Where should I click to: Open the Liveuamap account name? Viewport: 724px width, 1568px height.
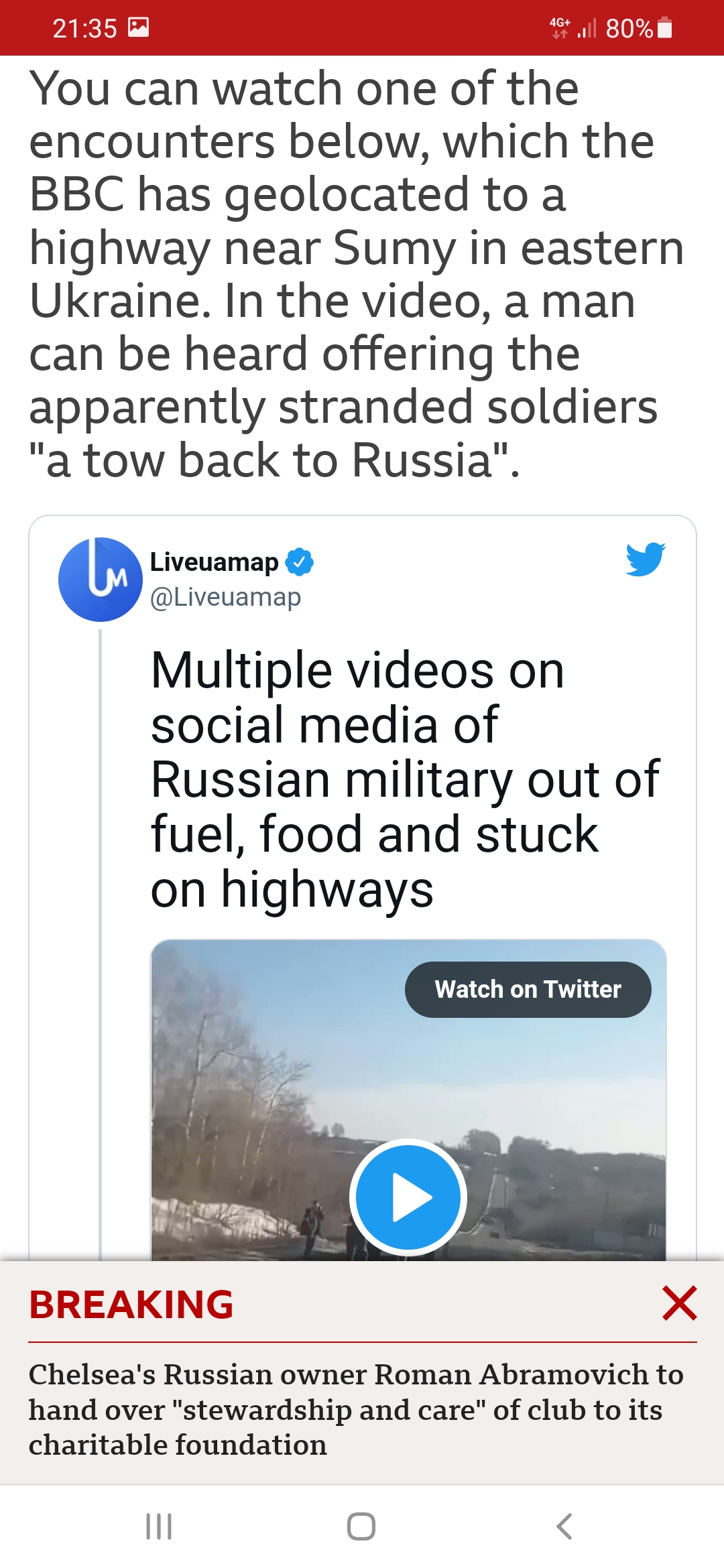pyautogui.click(x=214, y=562)
